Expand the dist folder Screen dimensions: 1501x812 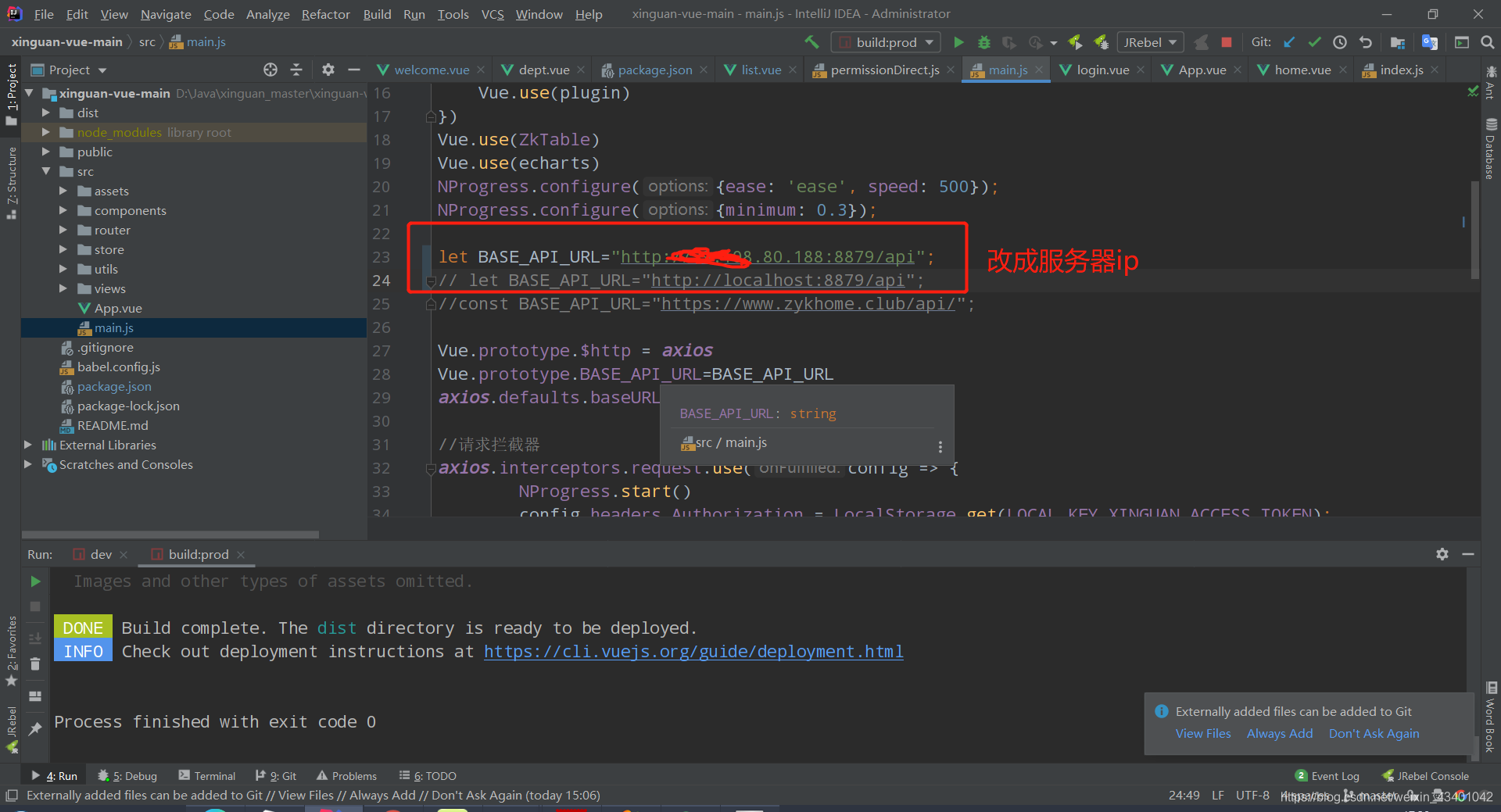pyautogui.click(x=46, y=113)
